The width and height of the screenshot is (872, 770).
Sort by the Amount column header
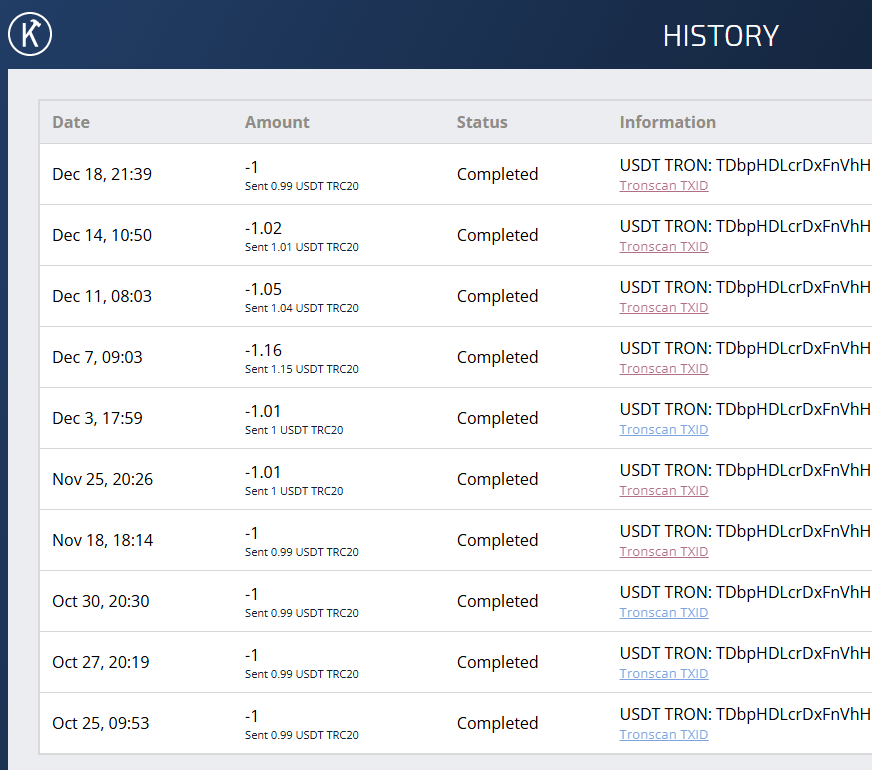[277, 121]
